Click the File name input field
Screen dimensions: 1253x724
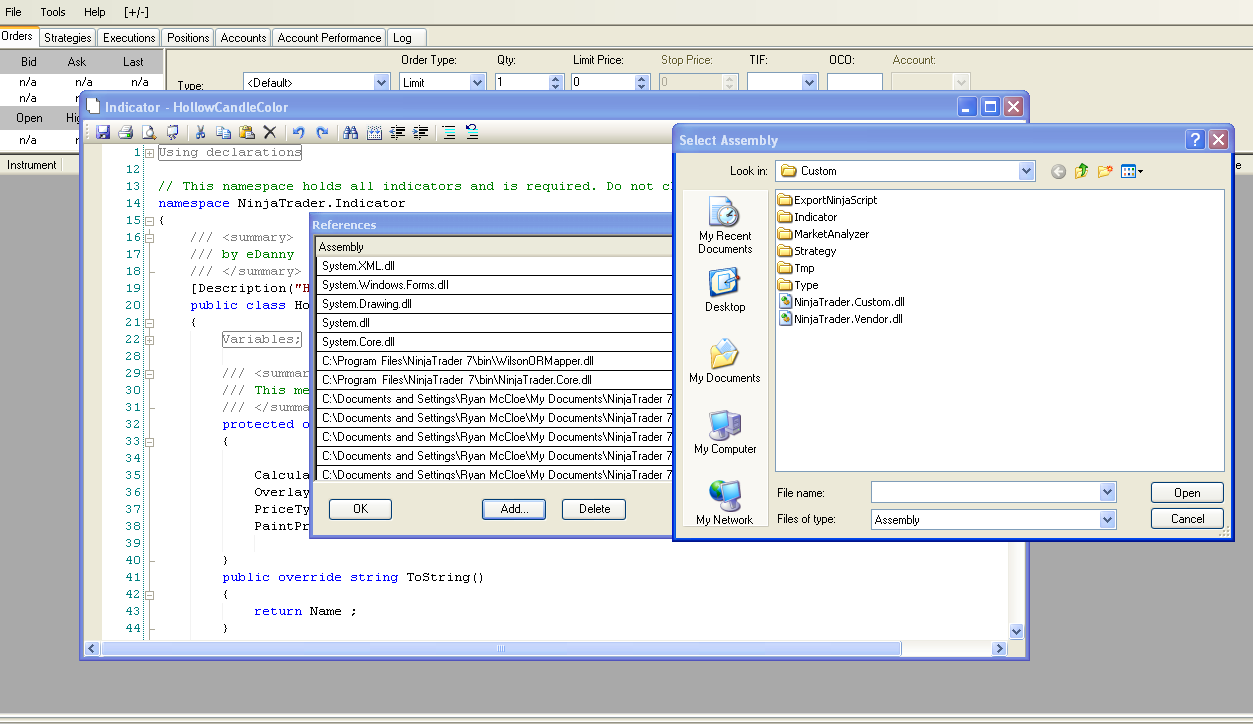[x=985, y=492]
